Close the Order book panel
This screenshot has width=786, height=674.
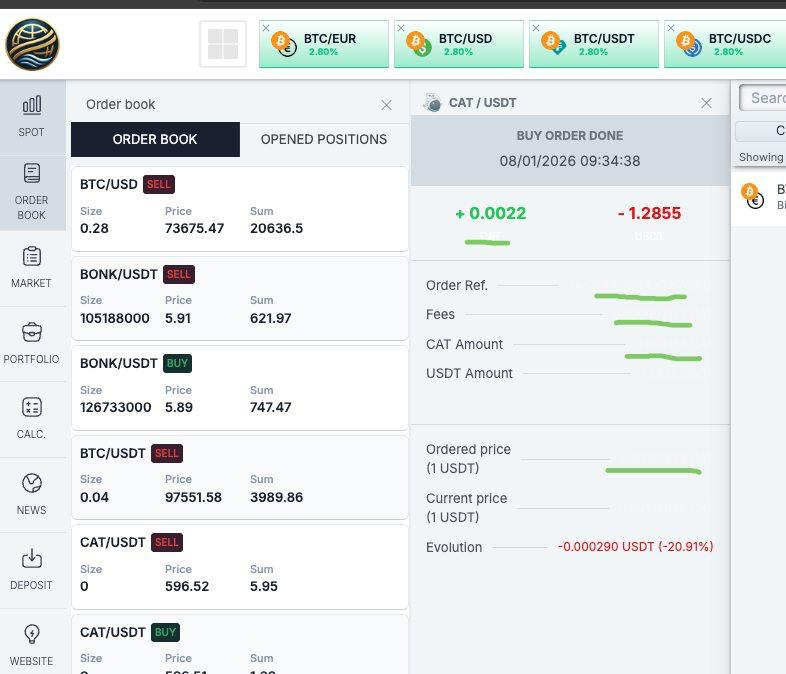pos(386,105)
